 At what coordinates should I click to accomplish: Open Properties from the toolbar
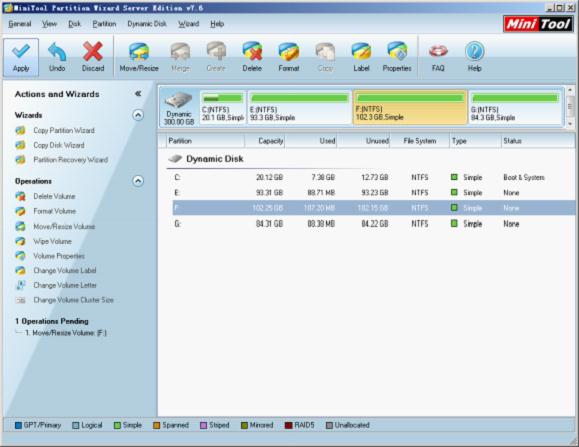tap(397, 58)
